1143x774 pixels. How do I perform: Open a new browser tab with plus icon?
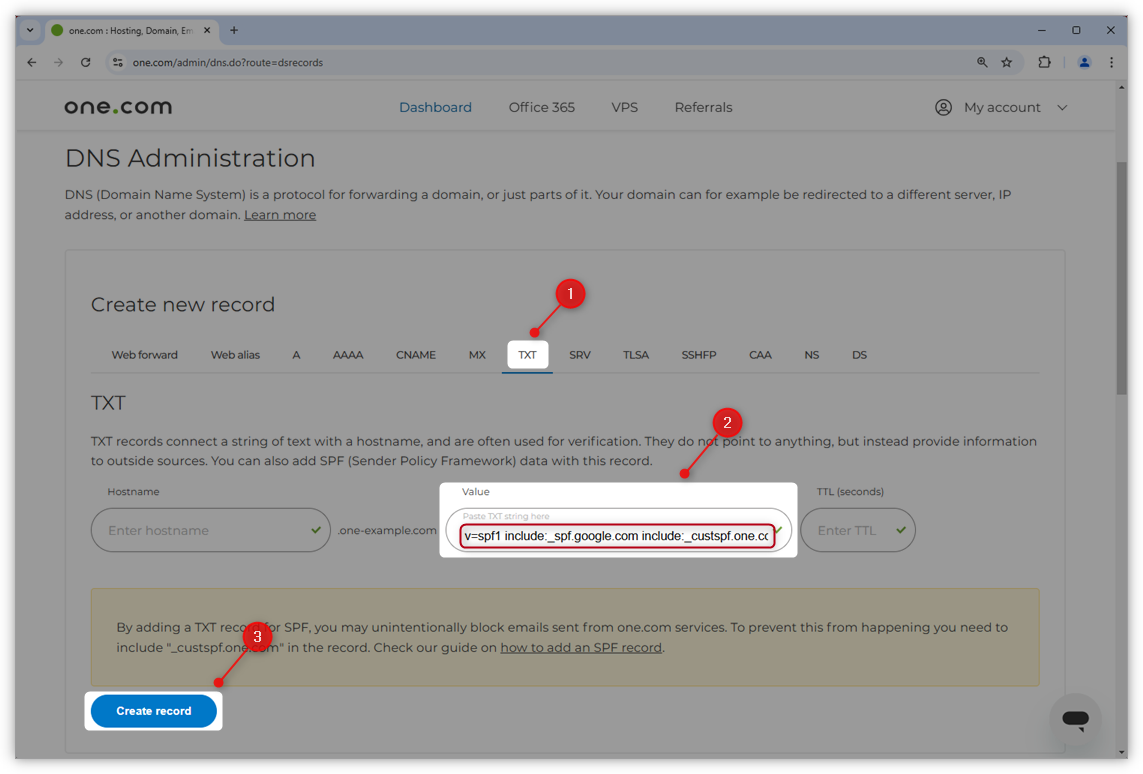[233, 30]
